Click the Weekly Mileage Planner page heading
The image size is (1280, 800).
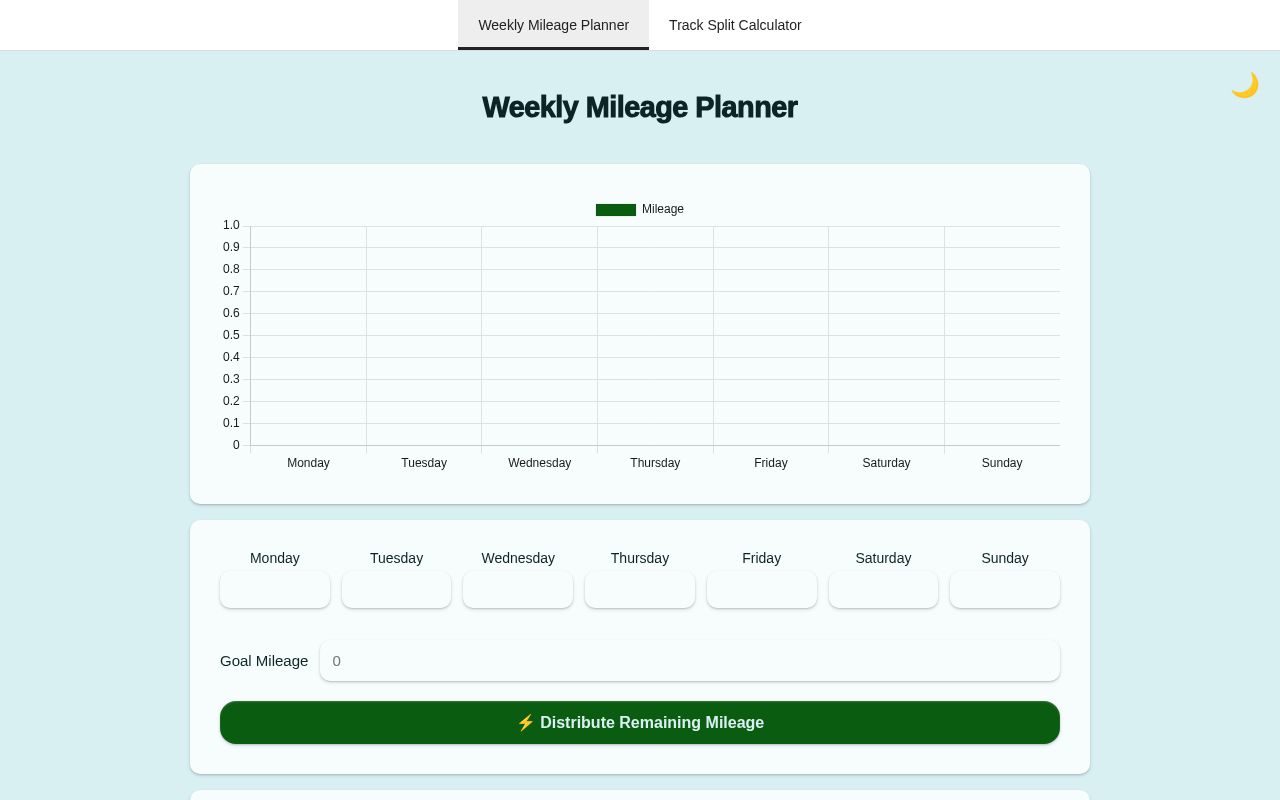coord(640,107)
